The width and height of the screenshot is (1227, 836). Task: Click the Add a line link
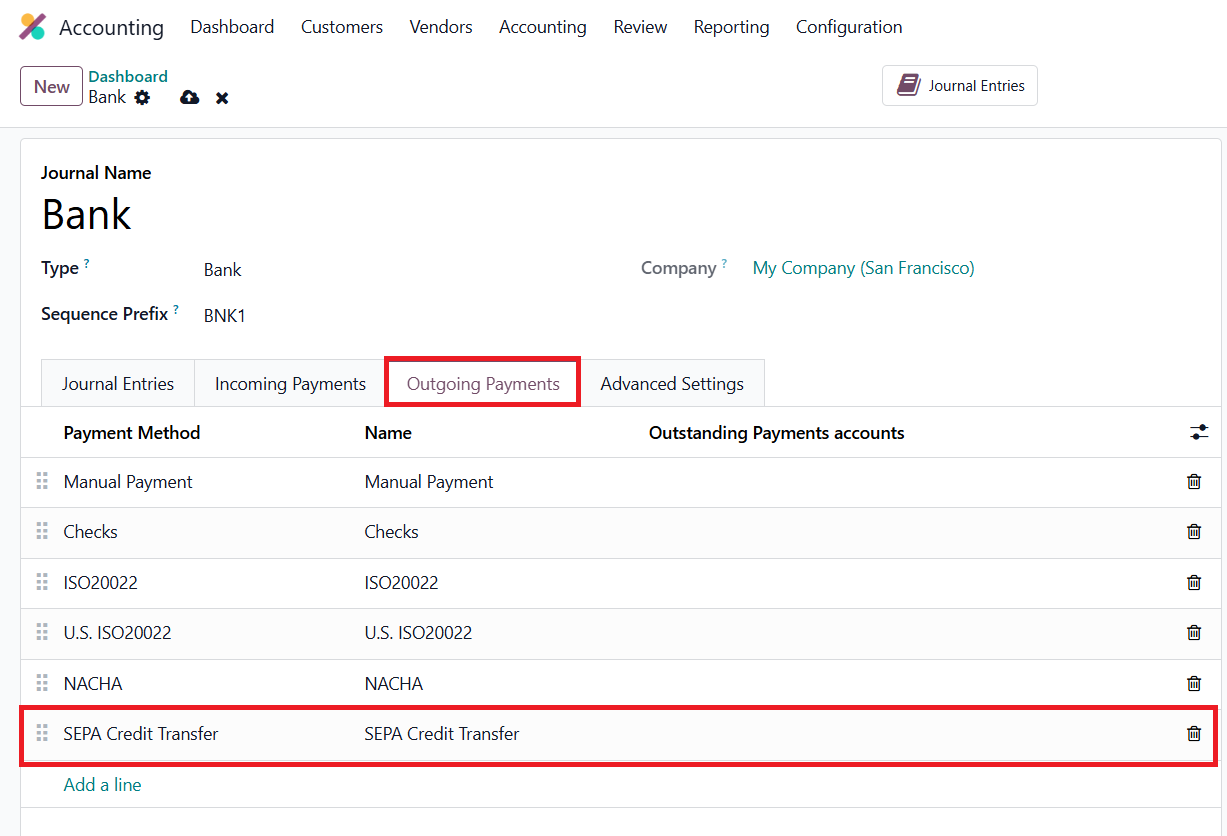(x=102, y=785)
